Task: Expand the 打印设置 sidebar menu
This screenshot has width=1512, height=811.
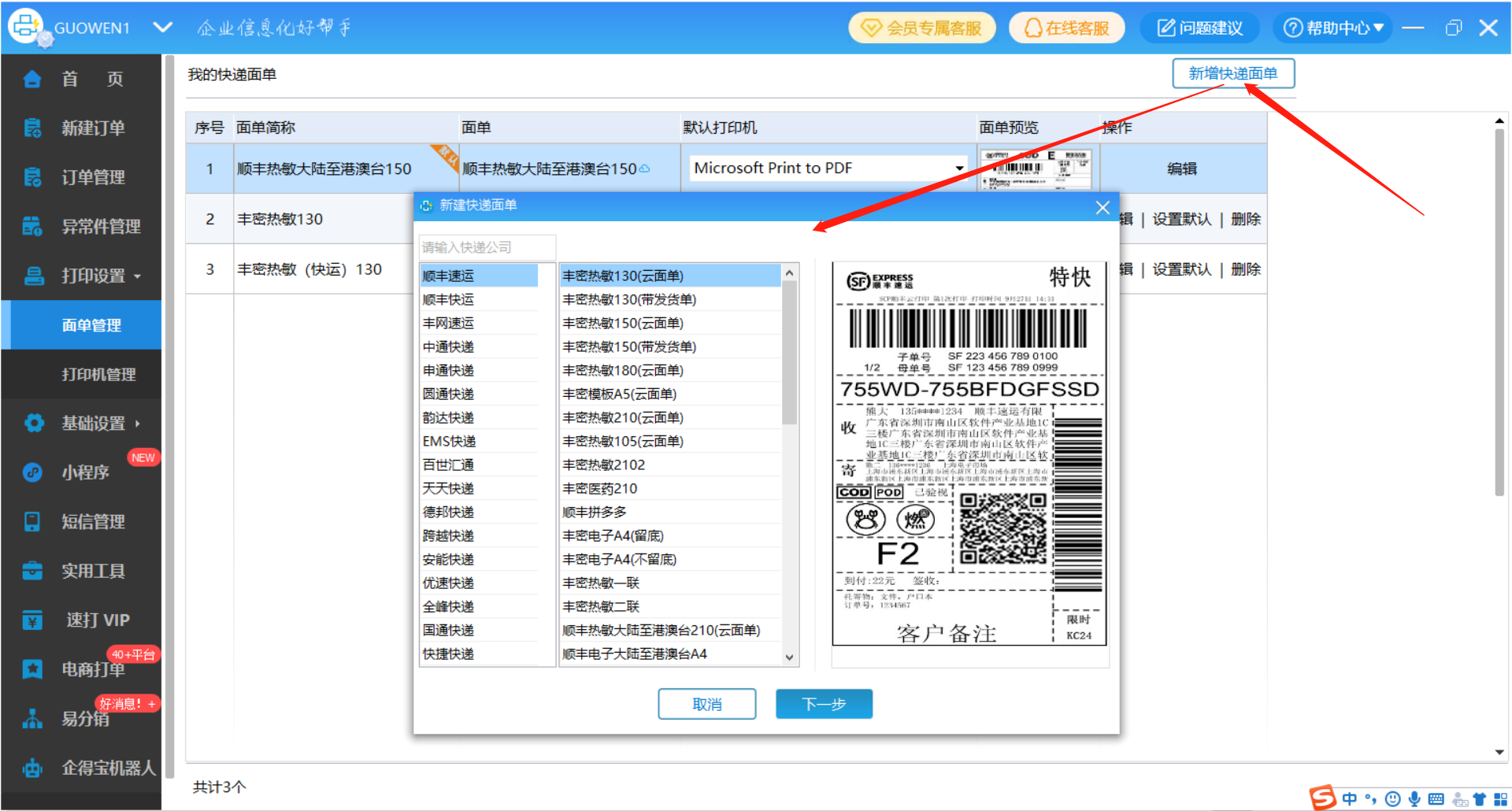Action: point(80,276)
